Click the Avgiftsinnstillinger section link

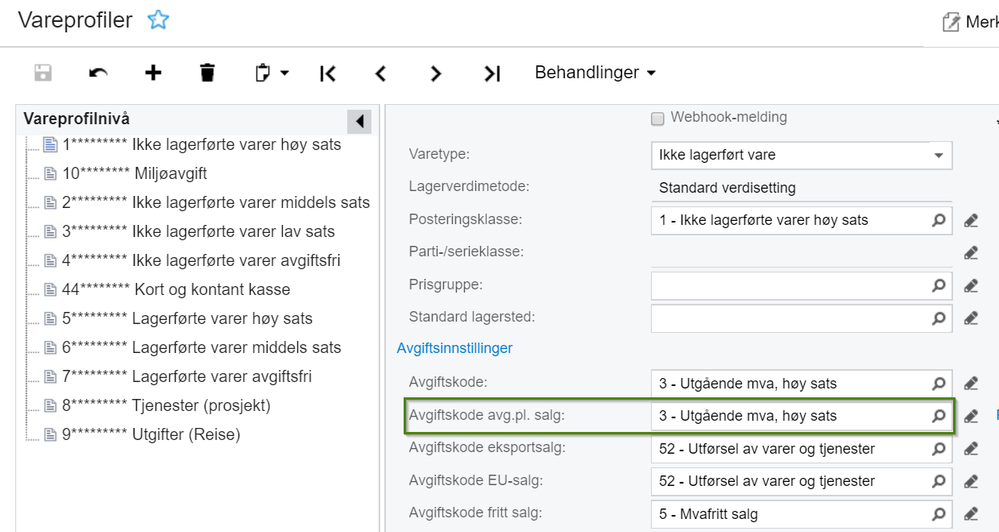(x=454, y=348)
